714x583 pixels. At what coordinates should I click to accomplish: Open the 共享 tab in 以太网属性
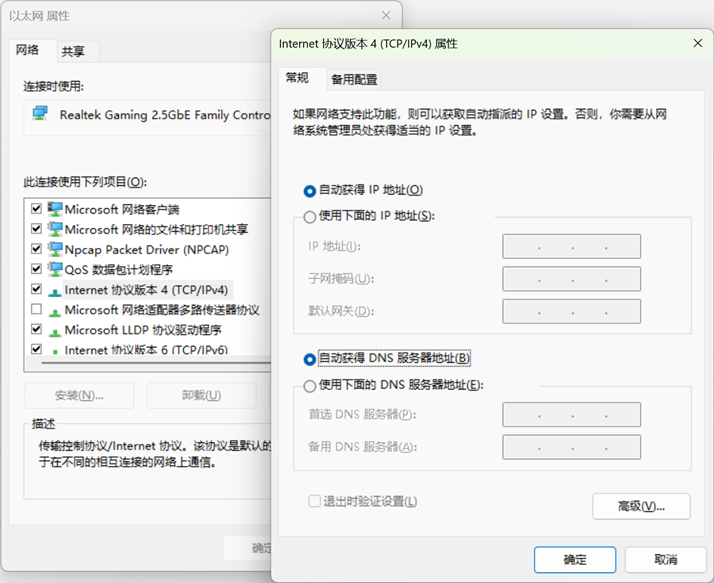73,51
